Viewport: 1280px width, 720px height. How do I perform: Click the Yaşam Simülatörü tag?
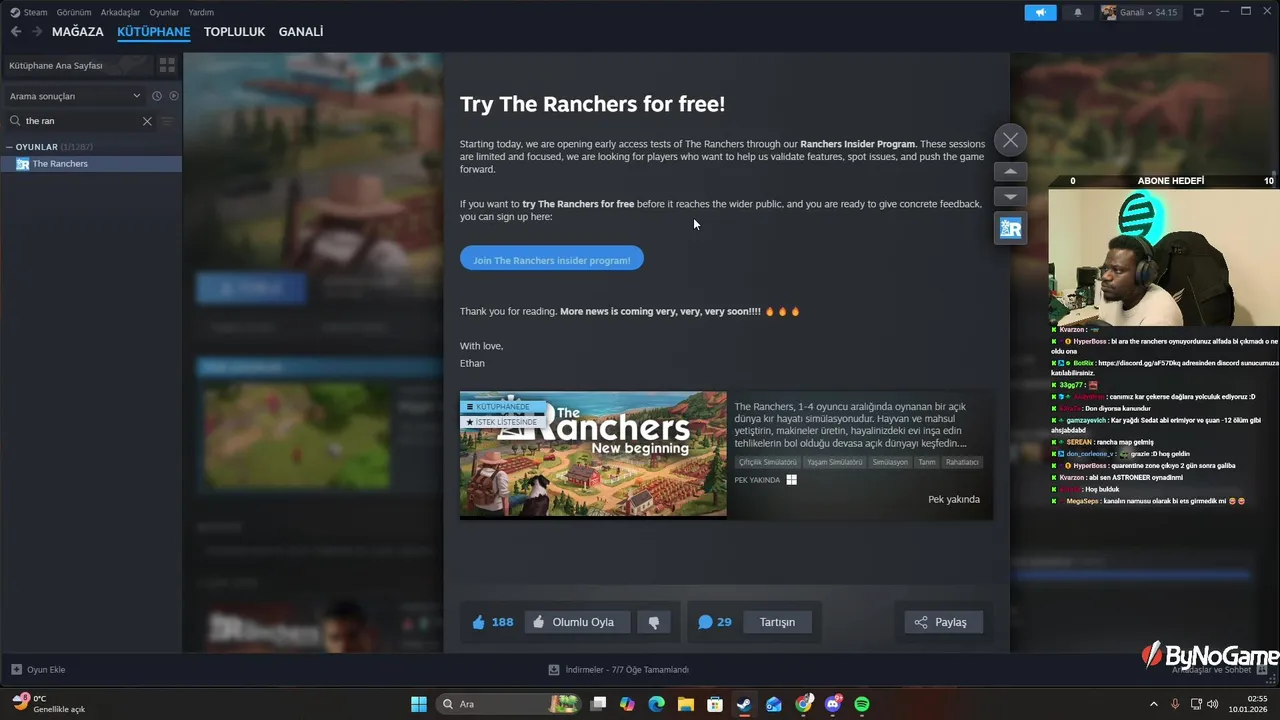[835, 462]
